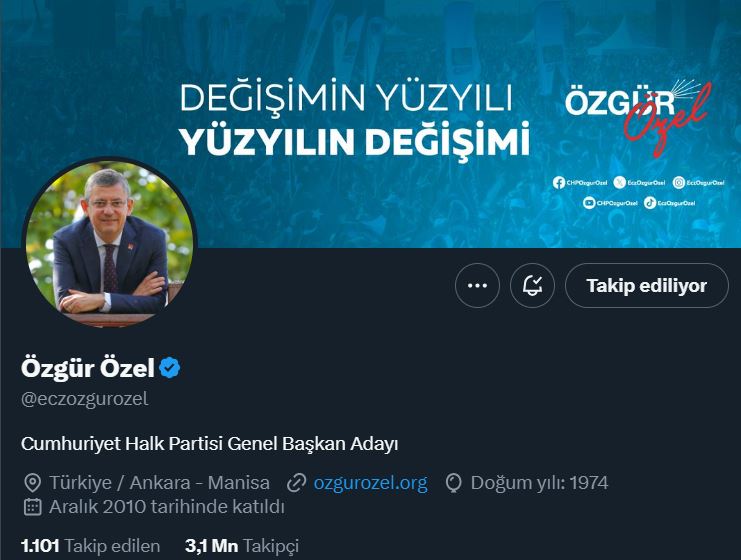Screen dimensions: 741x560
Task: Click the @eczozgurozel username handle
Action: click(x=85, y=399)
